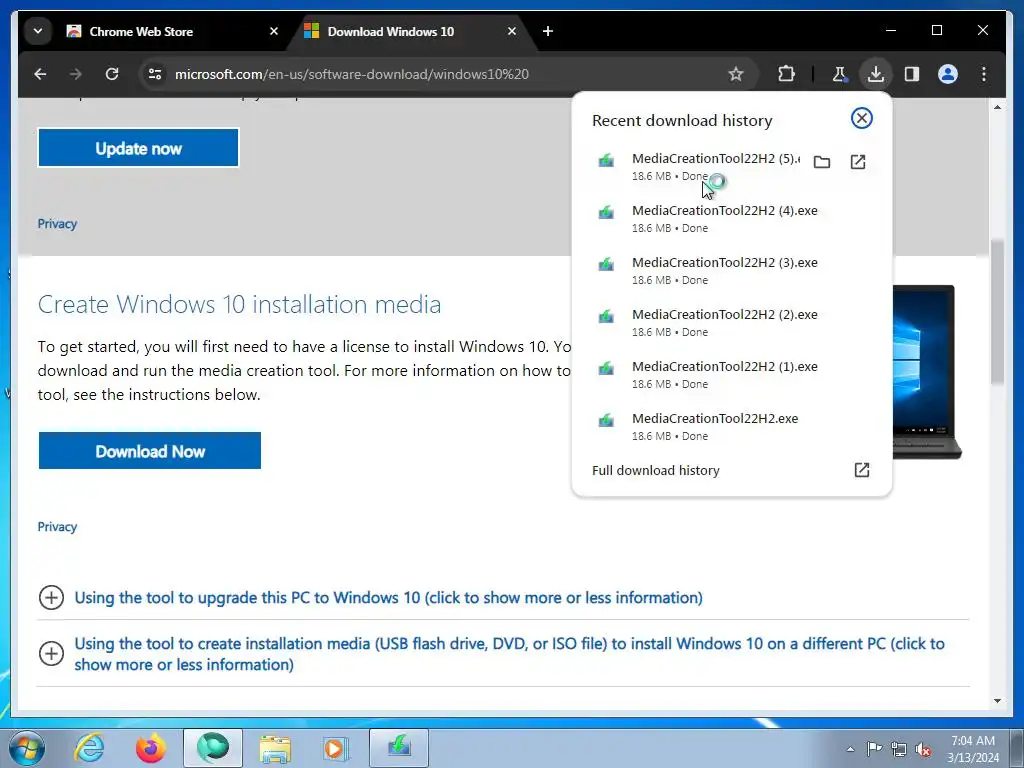1024x768 pixels.
Task: Open Windows Media Player in taskbar
Action: click(x=336, y=748)
